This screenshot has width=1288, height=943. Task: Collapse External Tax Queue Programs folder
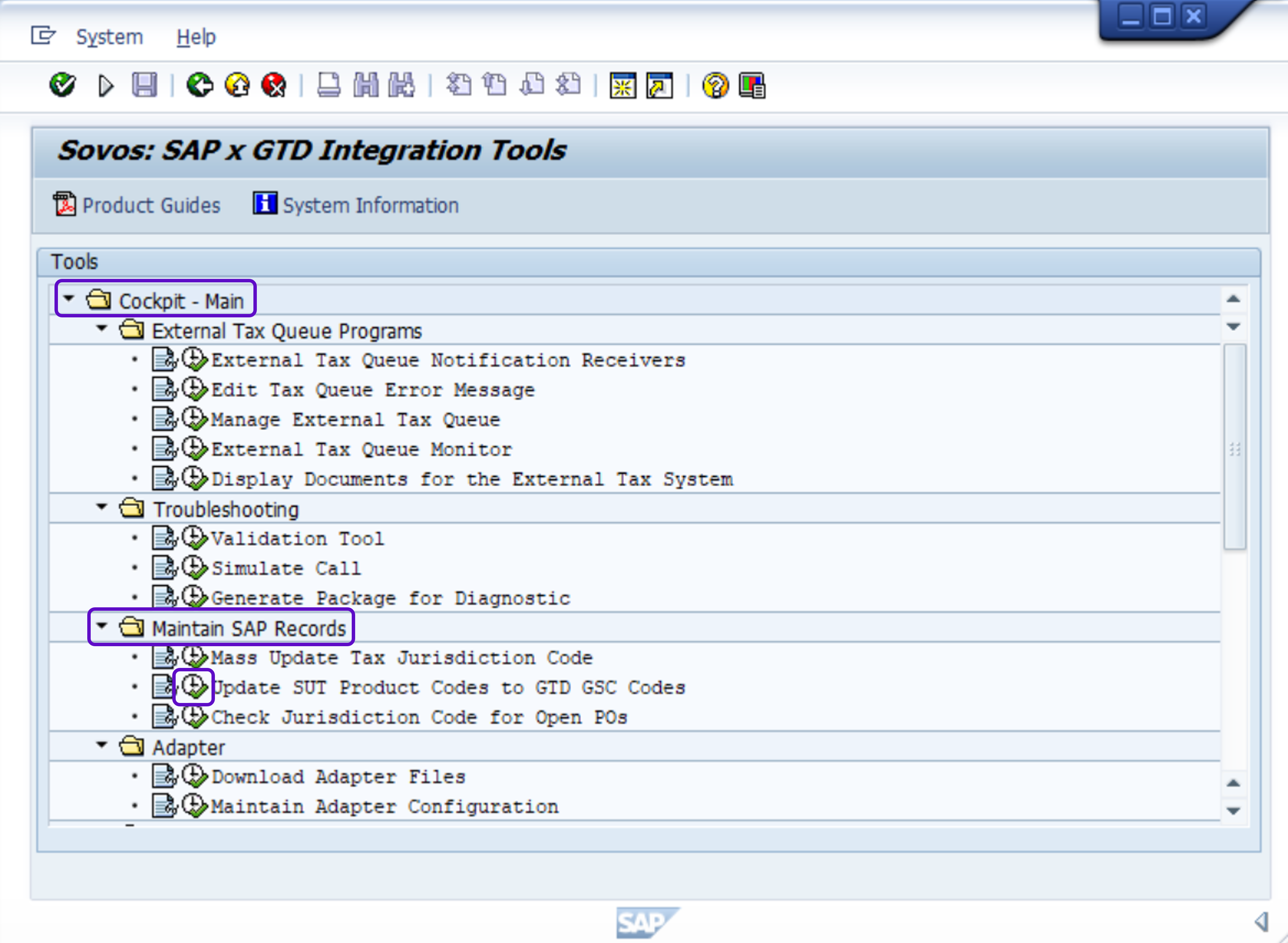(x=102, y=328)
